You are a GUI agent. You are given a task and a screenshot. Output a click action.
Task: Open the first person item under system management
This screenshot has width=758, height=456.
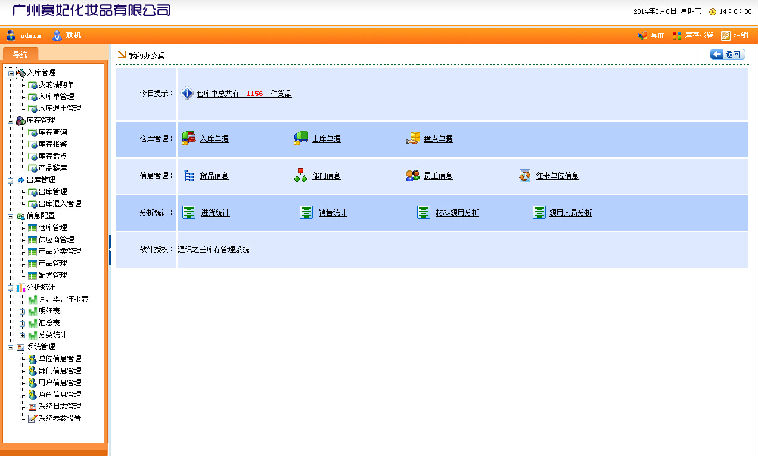pos(60,359)
